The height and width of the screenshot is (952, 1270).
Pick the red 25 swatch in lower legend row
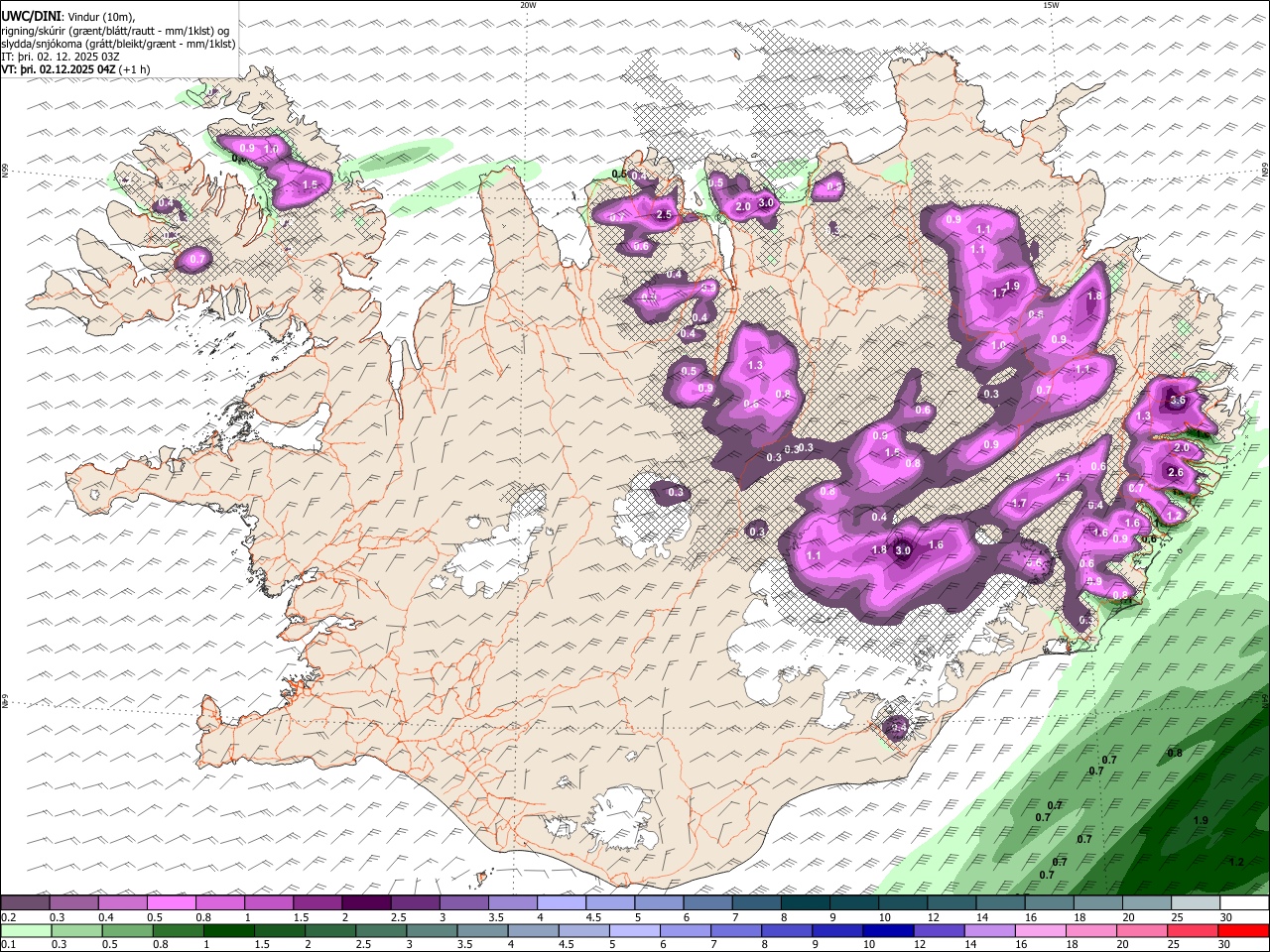coord(1192,931)
